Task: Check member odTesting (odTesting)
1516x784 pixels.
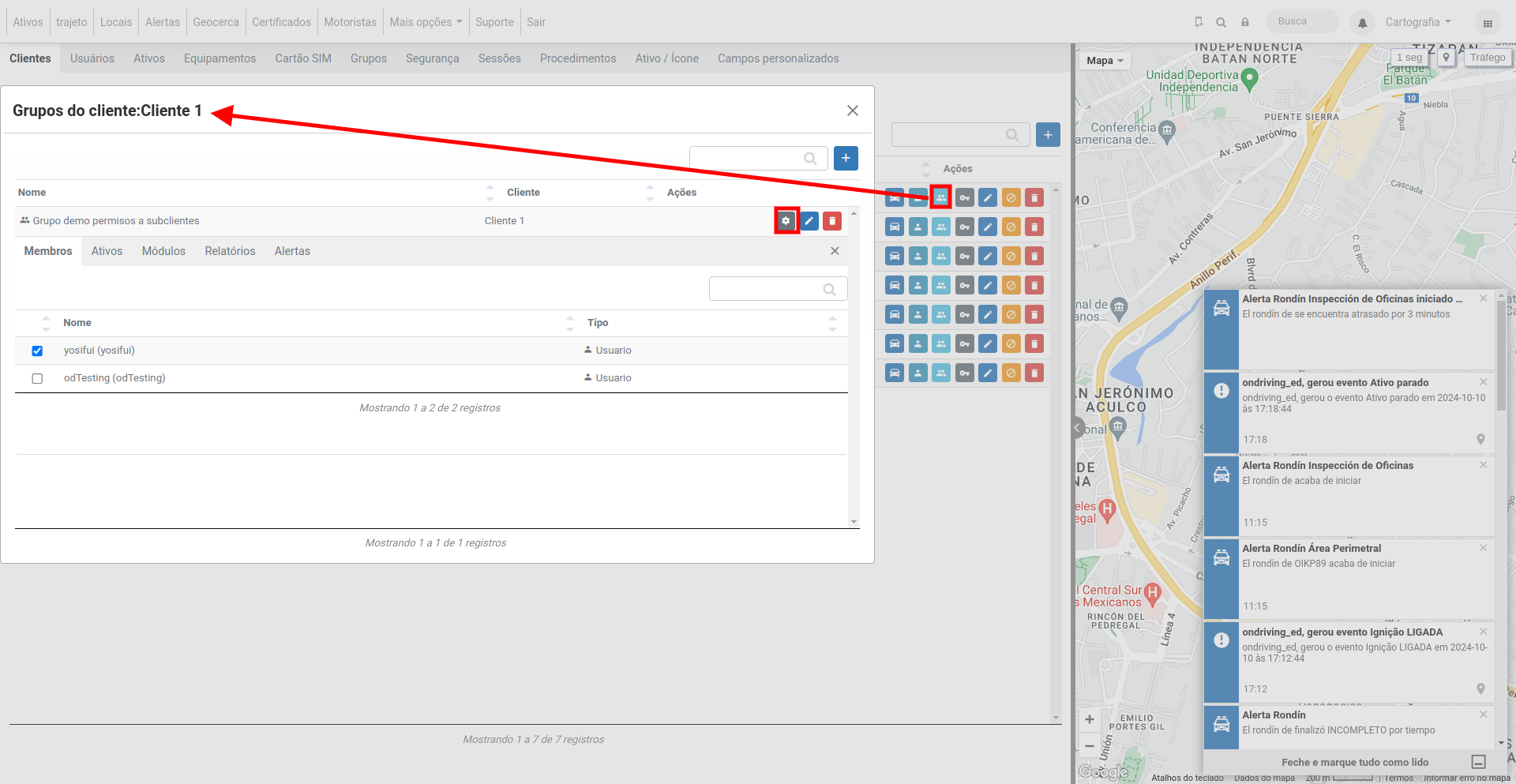Action: pos(37,378)
